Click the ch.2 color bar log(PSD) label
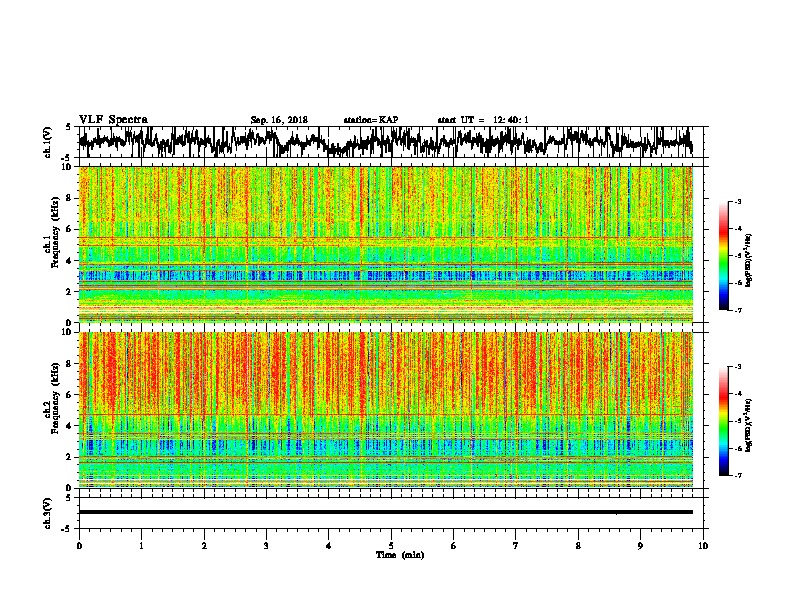This screenshot has width=792, height=612. pyautogui.click(x=749, y=425)
